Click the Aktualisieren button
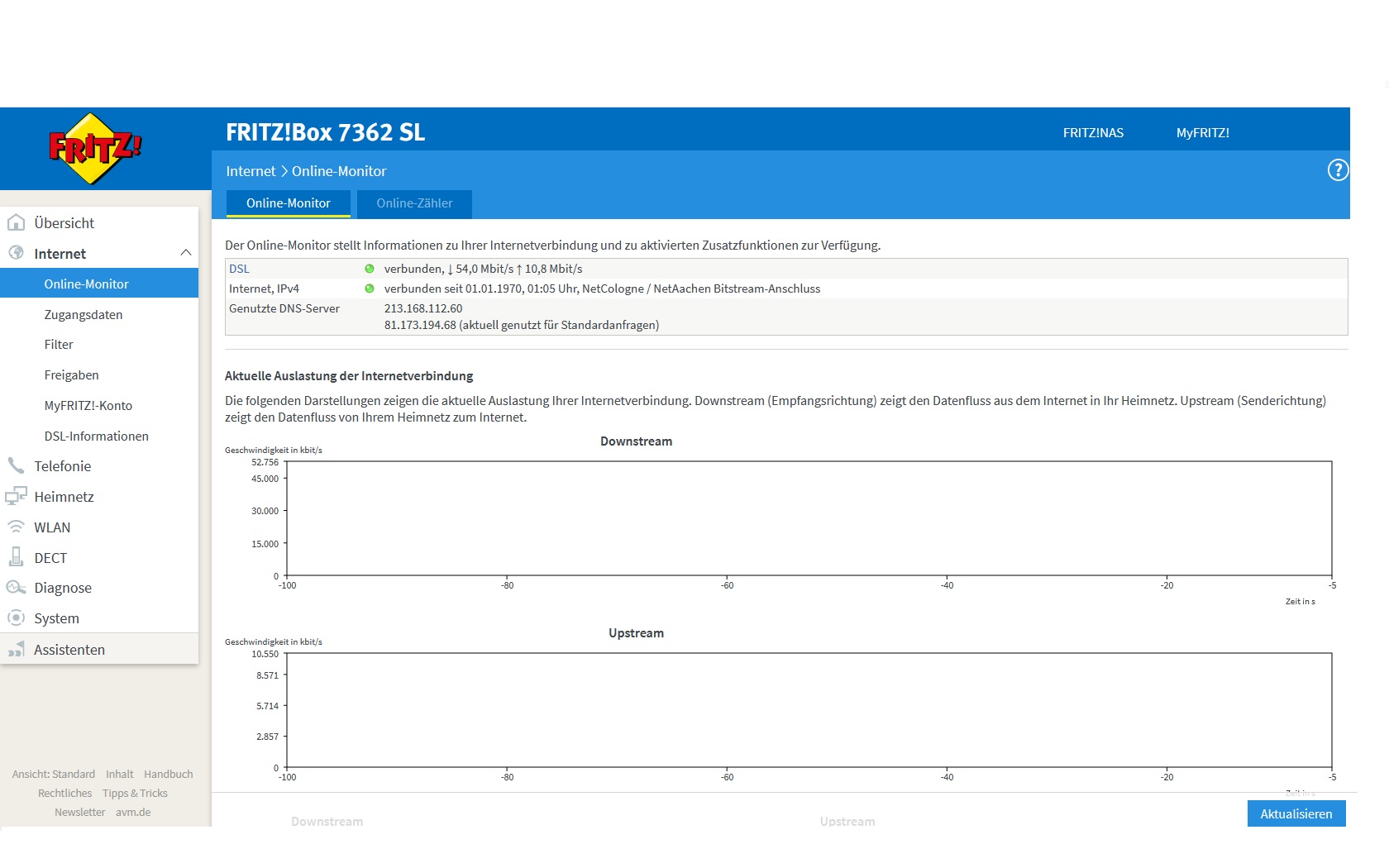This screenshot has height=868, width=1389. (1296, 813)
